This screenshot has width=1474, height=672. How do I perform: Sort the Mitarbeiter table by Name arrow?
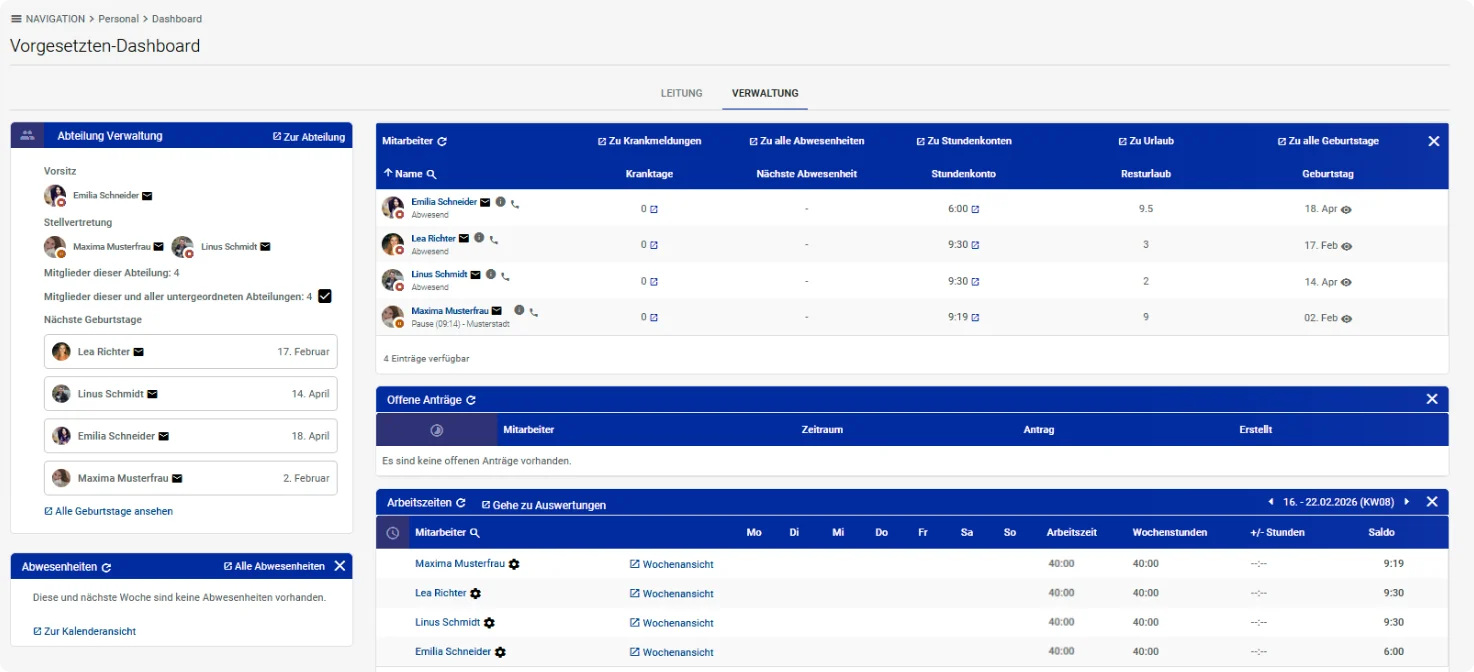pyautogui.click(x=388, y=173)
